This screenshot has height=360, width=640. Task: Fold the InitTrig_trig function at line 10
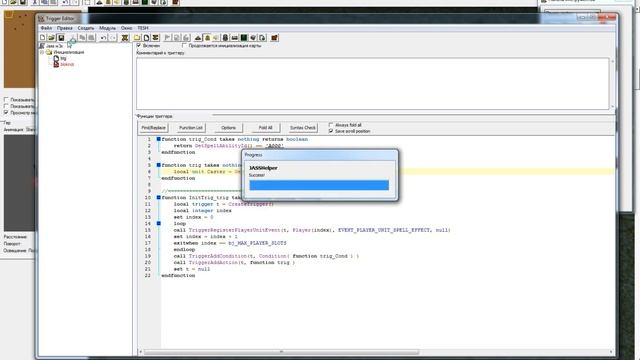coord(158,198)
